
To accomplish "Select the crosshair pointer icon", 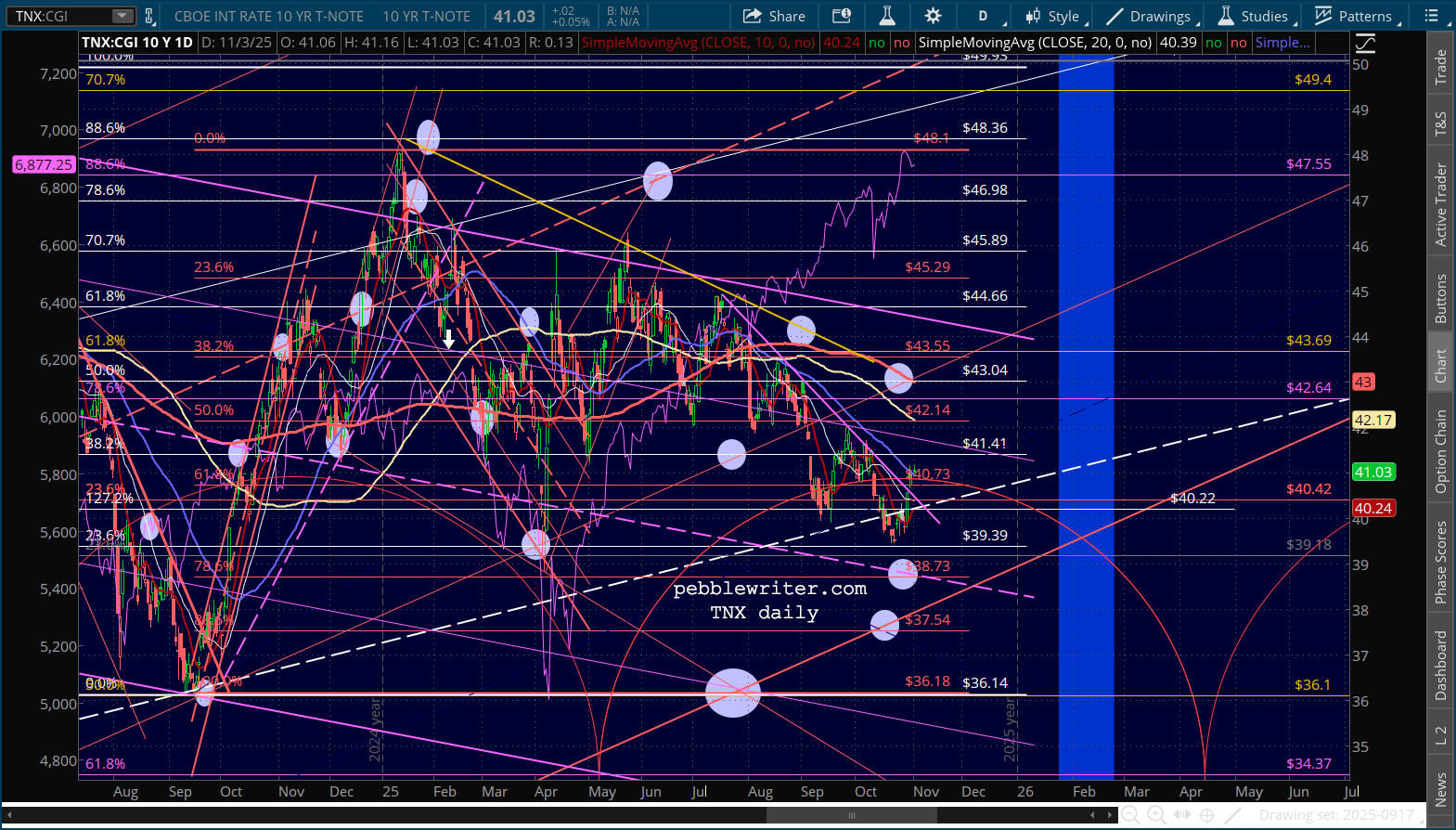I will pyautogui.click(x=1206, y=815).
